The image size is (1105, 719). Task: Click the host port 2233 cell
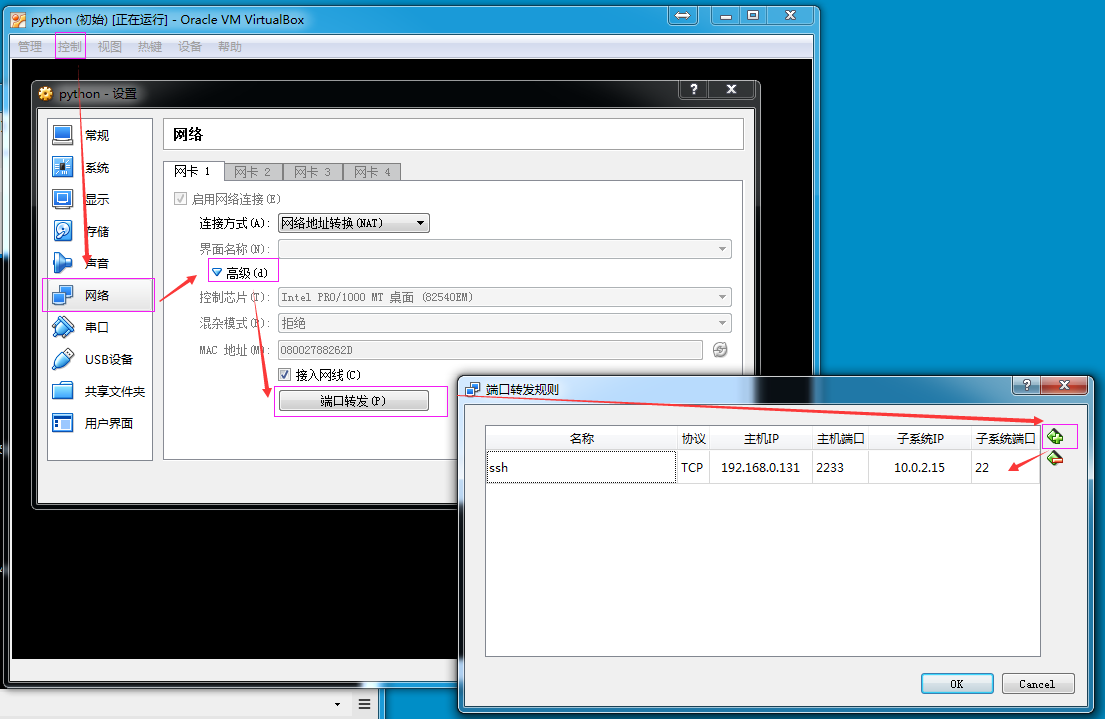[840, 467]
